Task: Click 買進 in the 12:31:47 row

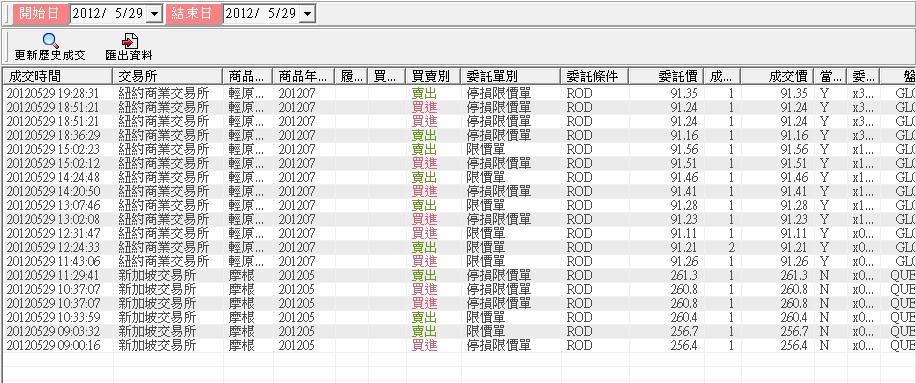Action: [424, 234]
